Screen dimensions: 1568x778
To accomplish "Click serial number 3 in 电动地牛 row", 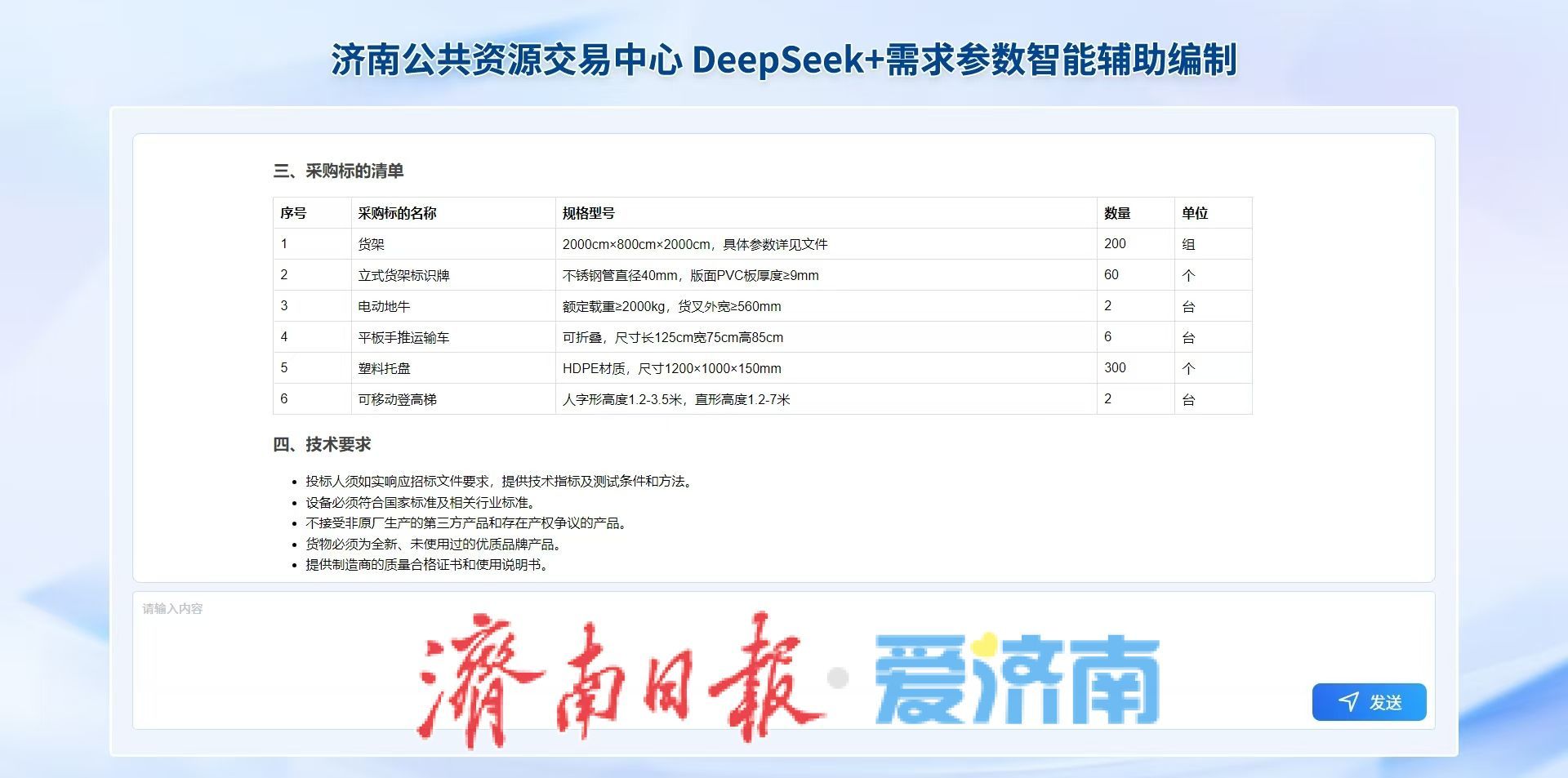I will click(284, 305).
